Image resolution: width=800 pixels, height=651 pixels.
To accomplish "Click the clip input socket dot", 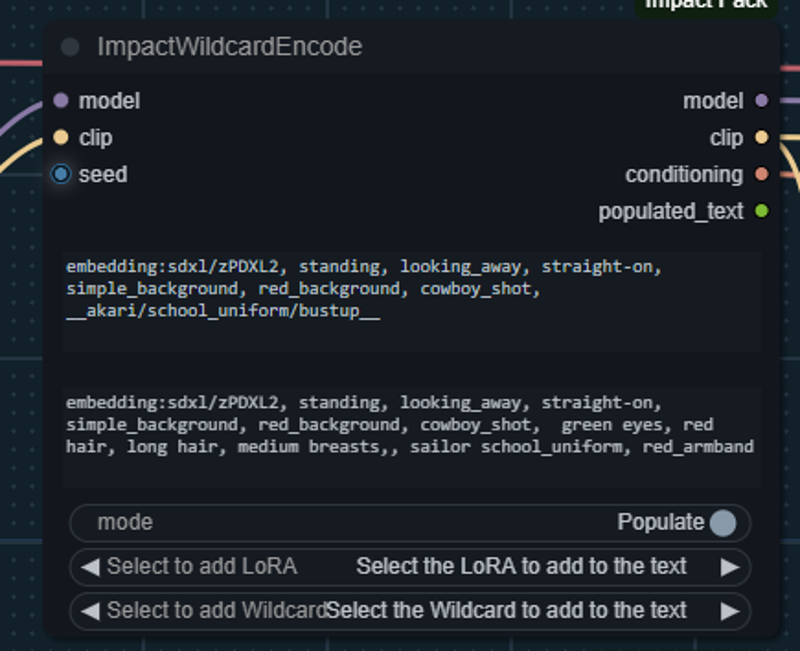I will click(61, 137).
